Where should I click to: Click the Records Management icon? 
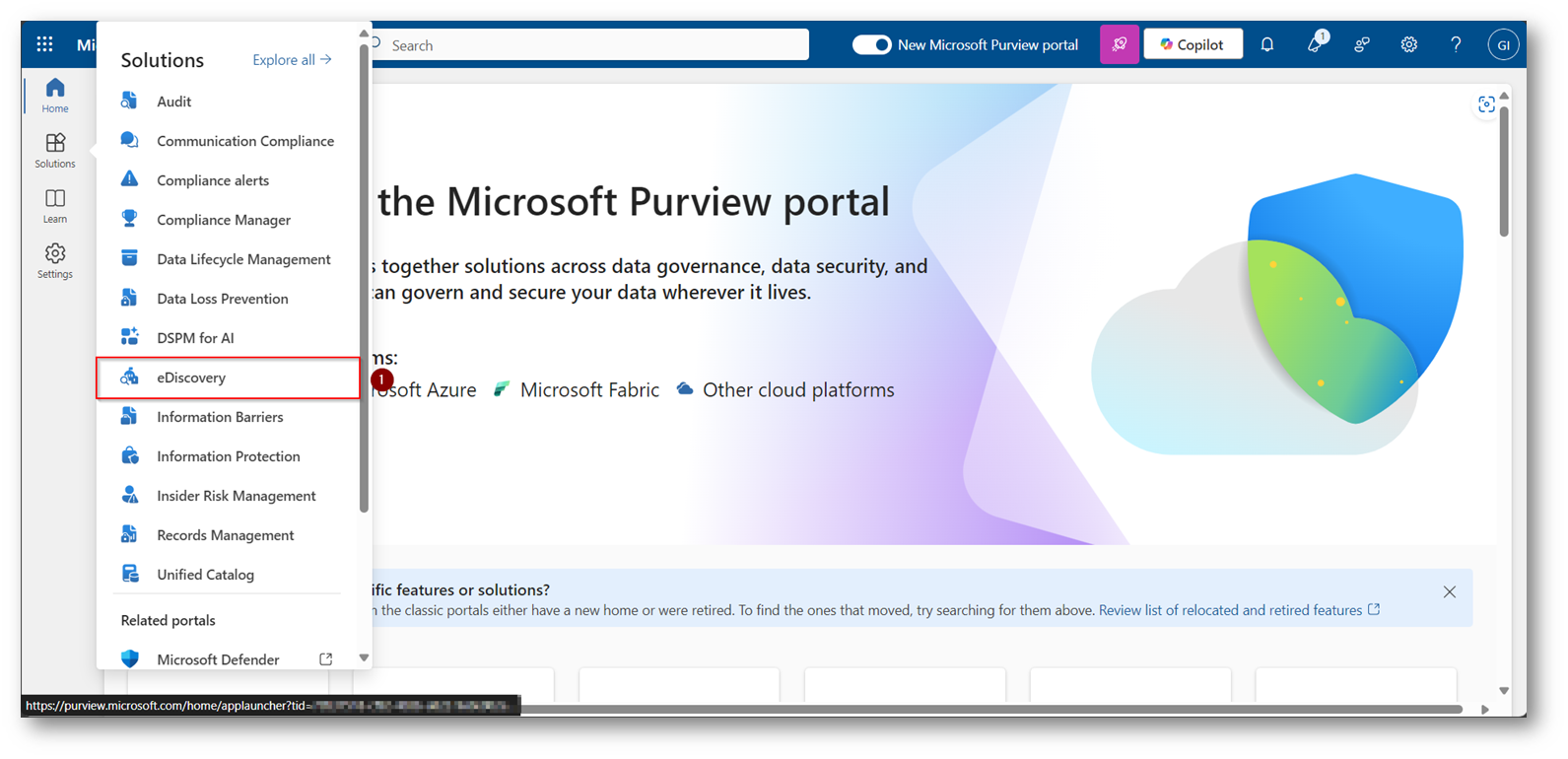coord(129,534)
